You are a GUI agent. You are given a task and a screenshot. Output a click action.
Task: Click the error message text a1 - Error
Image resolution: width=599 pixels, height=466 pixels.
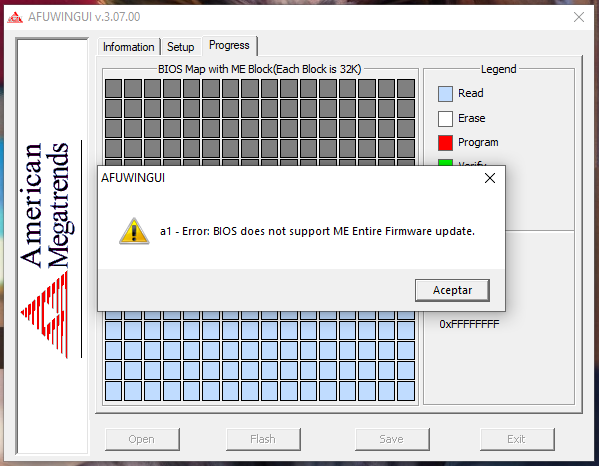pos(317,231)
